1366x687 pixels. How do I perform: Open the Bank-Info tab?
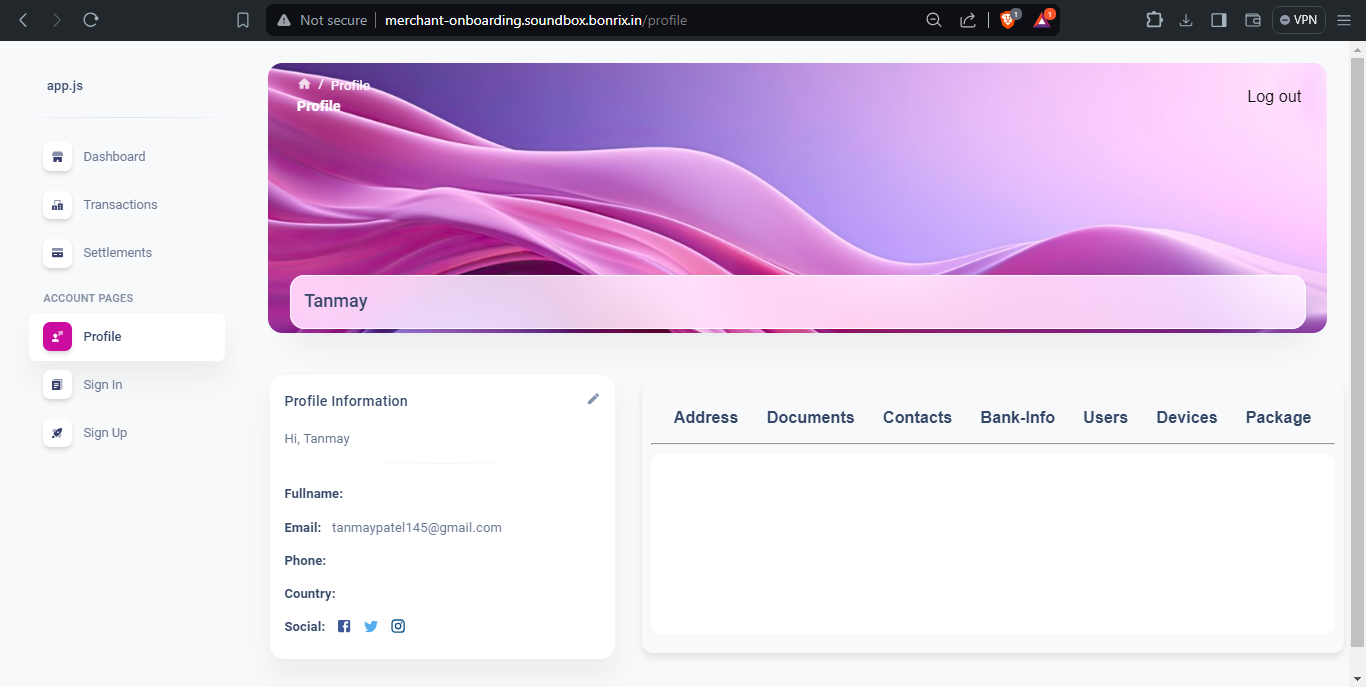click(1017, 417)
